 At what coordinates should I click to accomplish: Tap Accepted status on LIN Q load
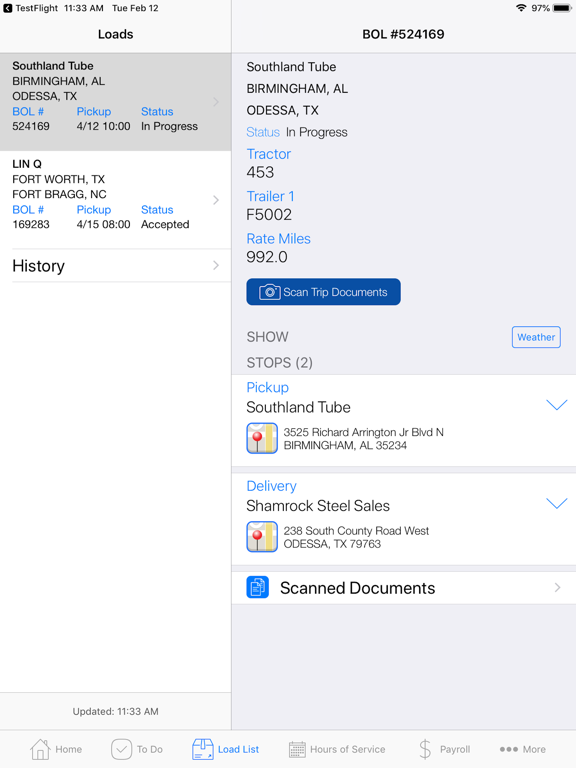click(165, 224)
